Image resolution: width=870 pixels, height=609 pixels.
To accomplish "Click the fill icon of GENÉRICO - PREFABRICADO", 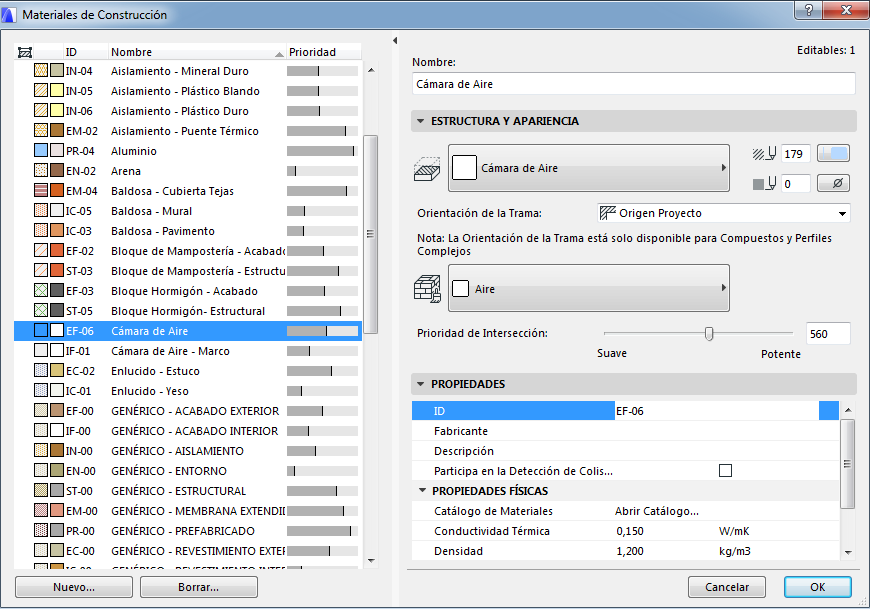I will (41, 530).
